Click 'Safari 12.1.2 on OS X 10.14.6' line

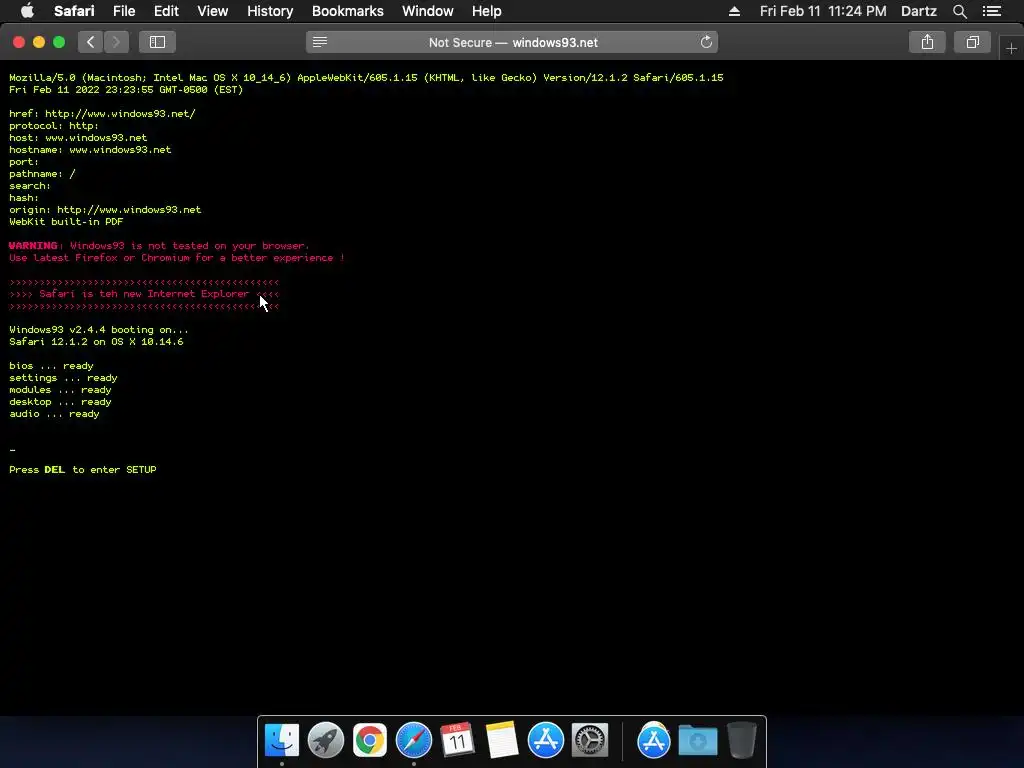(x=96, y=342)
